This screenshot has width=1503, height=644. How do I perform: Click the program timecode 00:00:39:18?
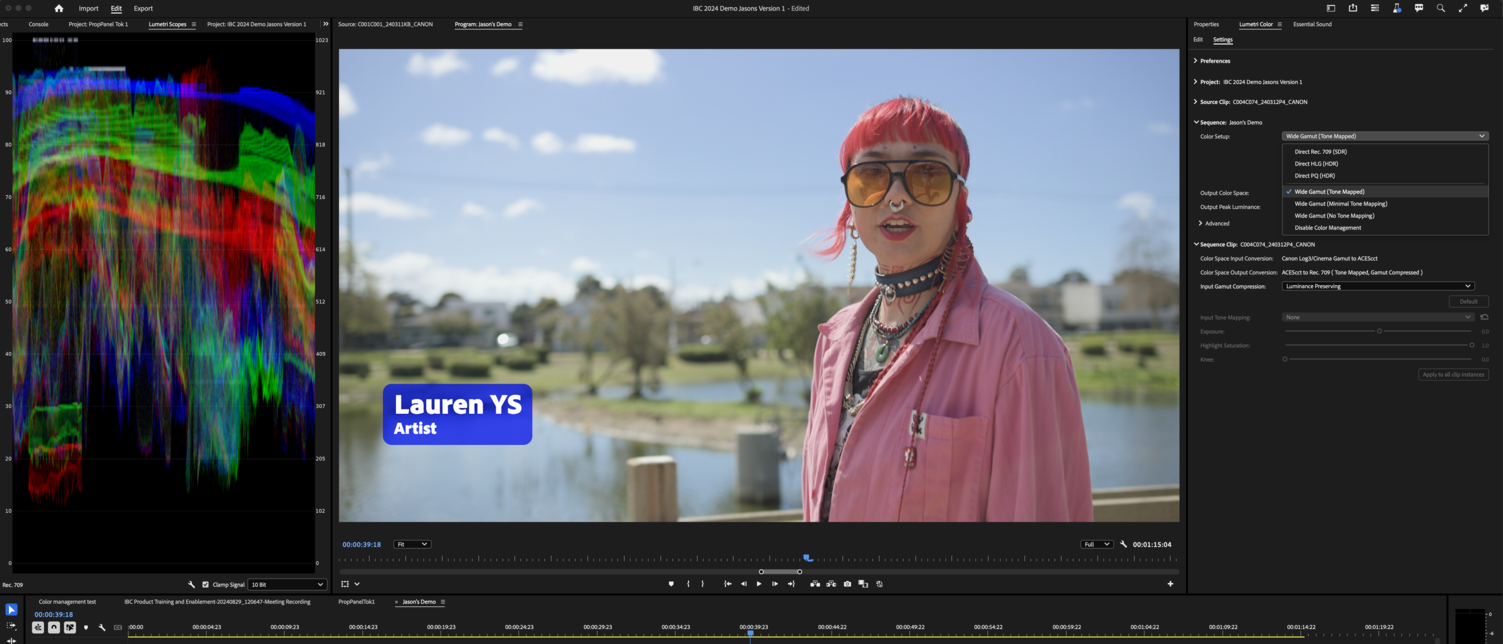click(361, 544)
